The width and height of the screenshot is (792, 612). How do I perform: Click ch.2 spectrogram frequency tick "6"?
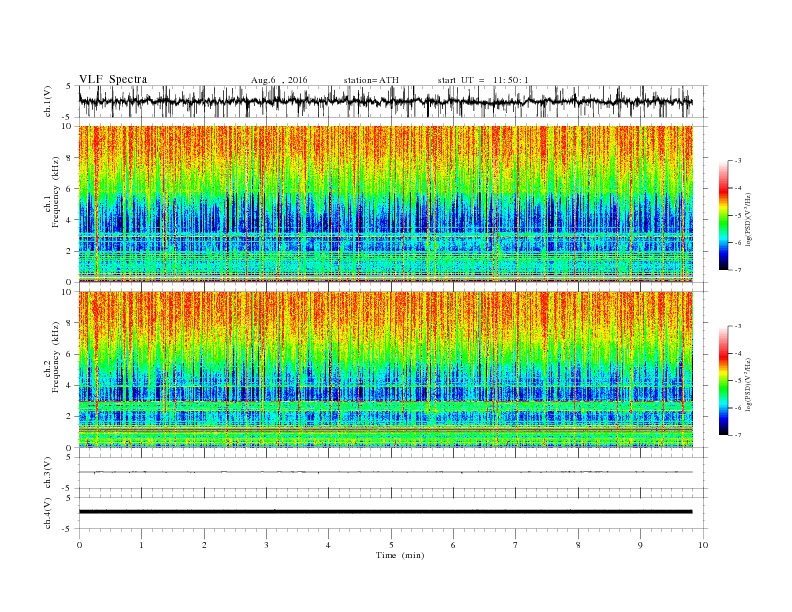[70, 354]
